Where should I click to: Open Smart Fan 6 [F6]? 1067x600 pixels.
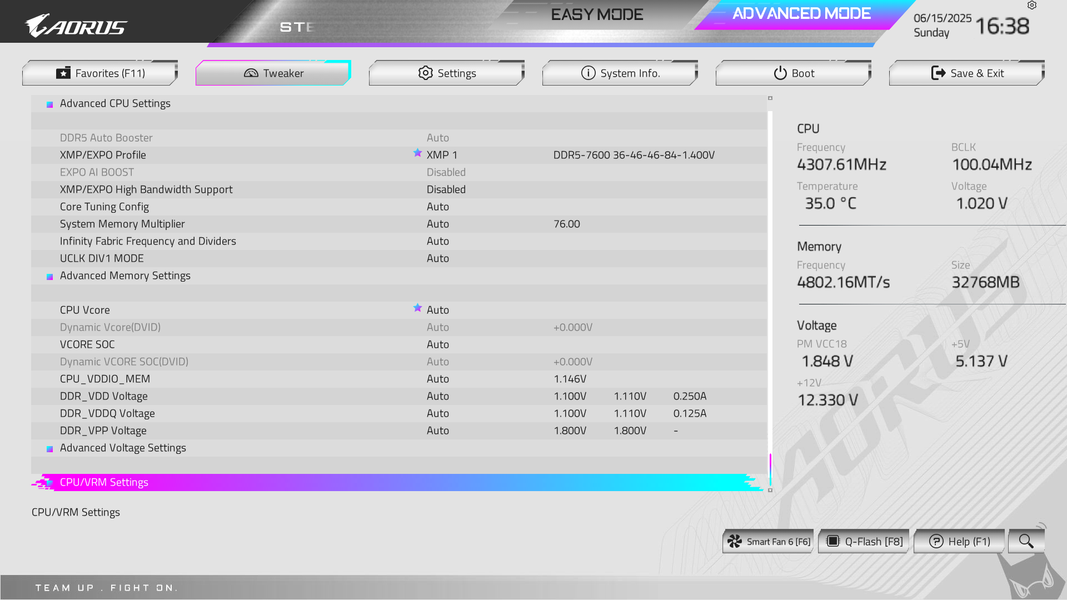768,541
